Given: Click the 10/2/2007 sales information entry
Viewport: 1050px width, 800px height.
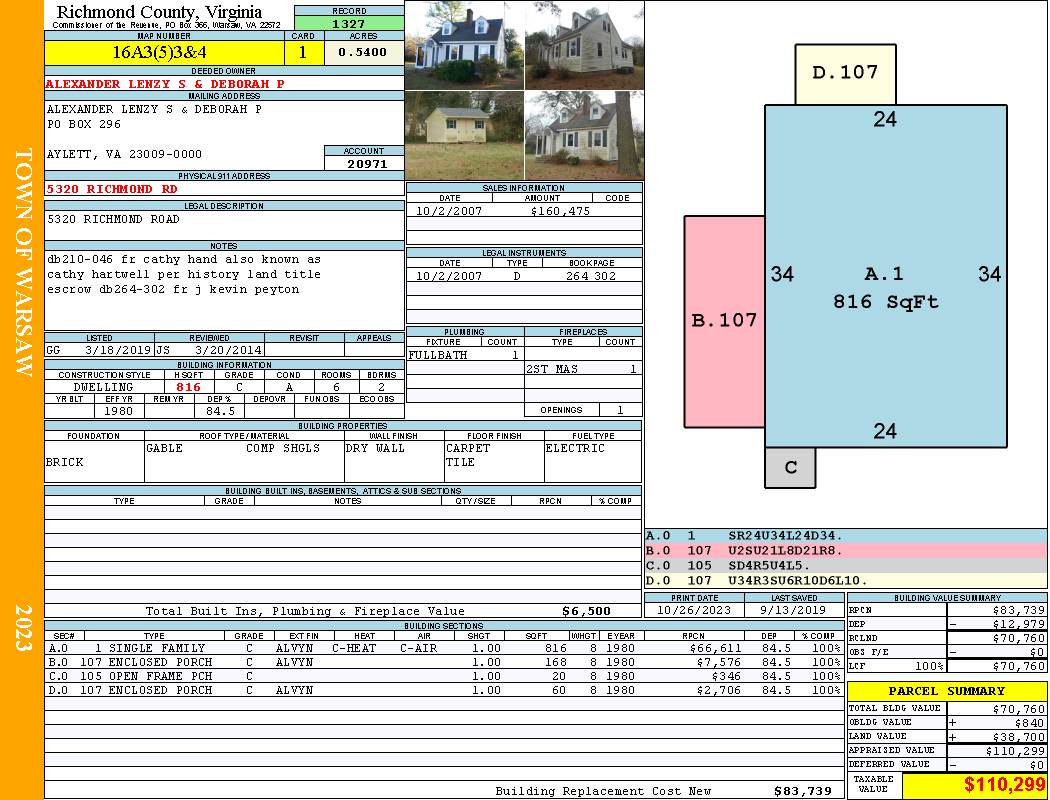Looking at the screenshot, I should pyautogui.click(x=524, y=211).
